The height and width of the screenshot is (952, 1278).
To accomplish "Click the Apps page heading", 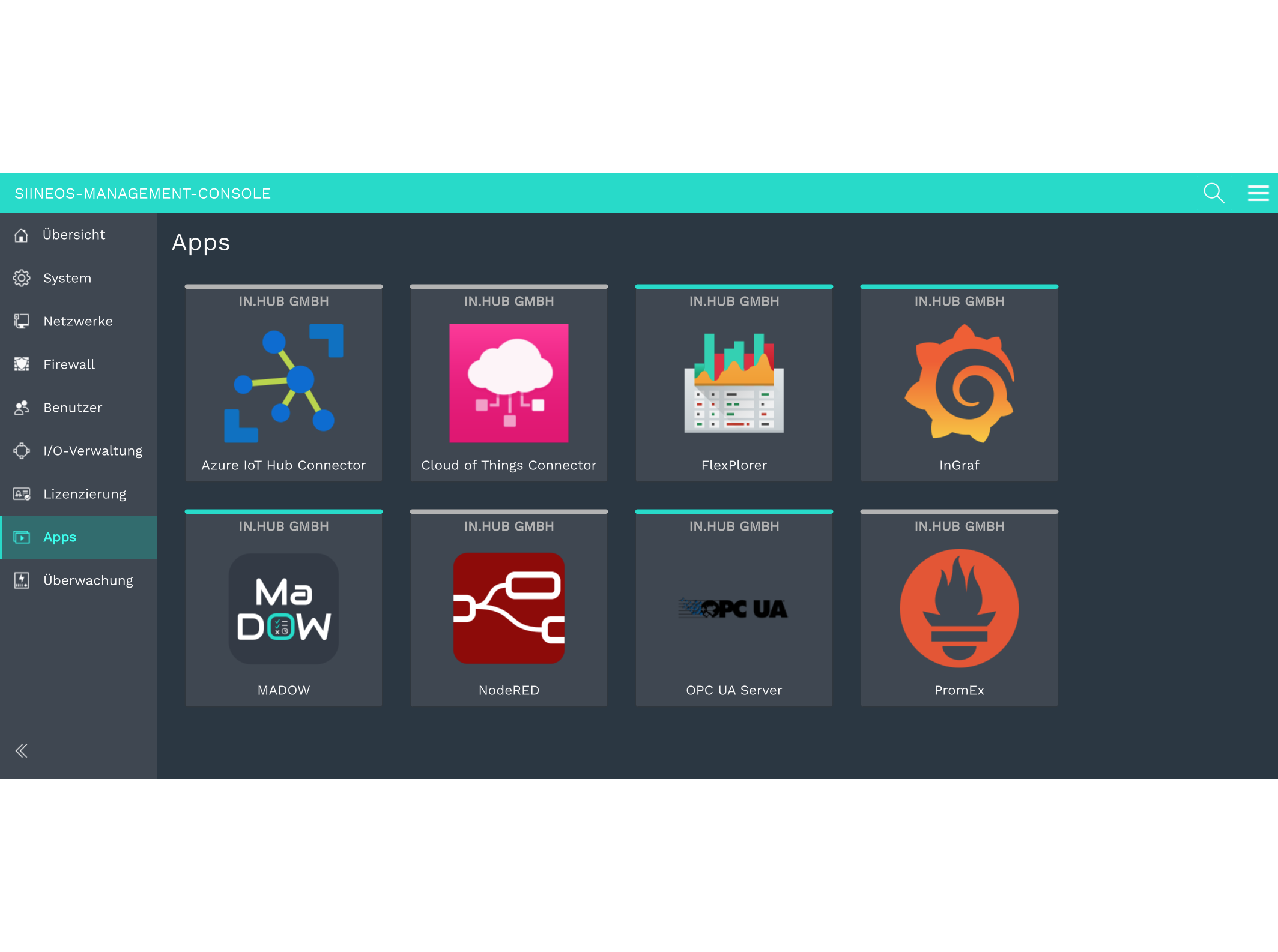I will click(201, 243).
